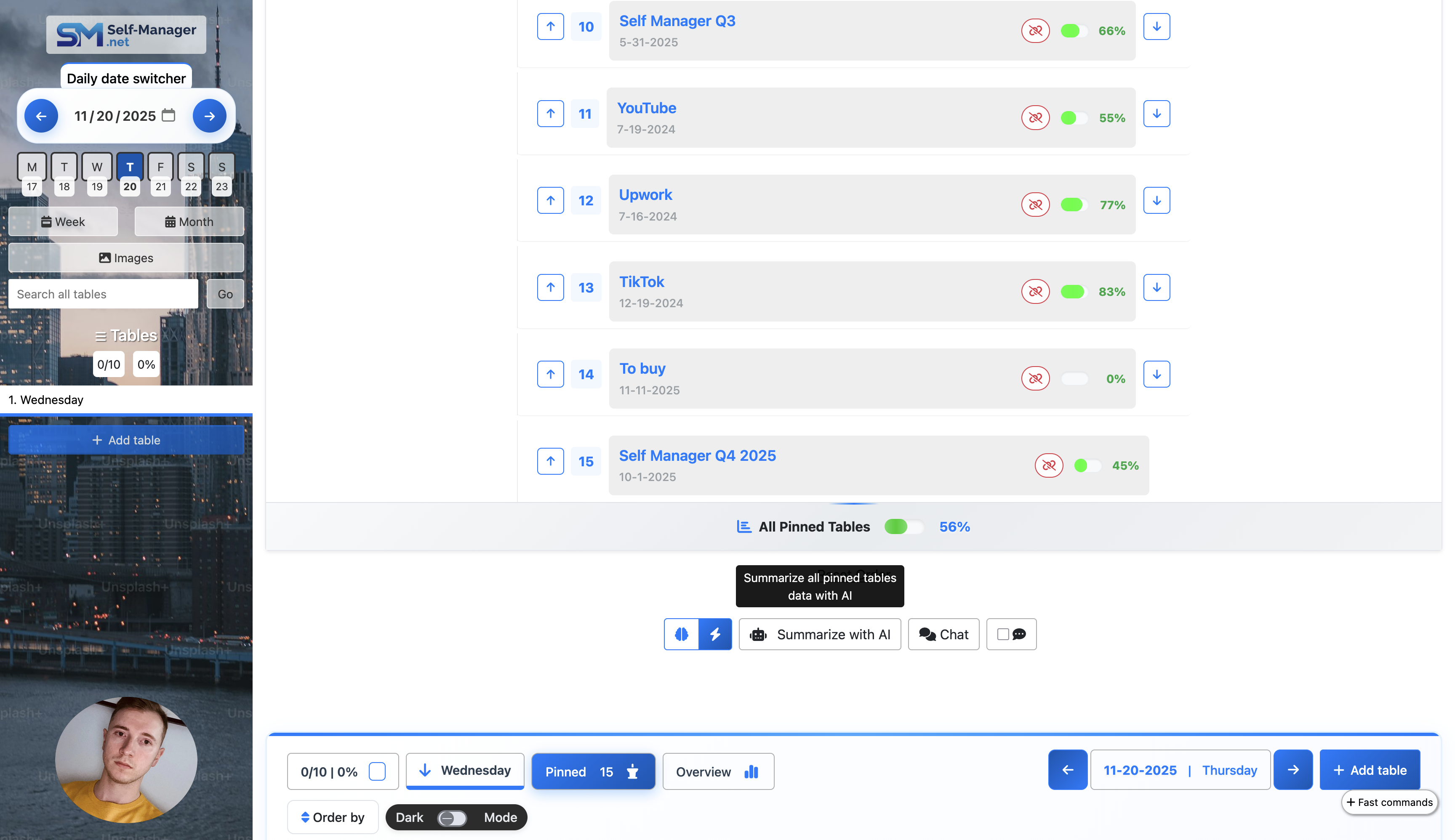Unpin the Self Manager Q4 2025 table
Image resolution: width=1455 pixels, height=840 pixels.
pos(1048,465)
